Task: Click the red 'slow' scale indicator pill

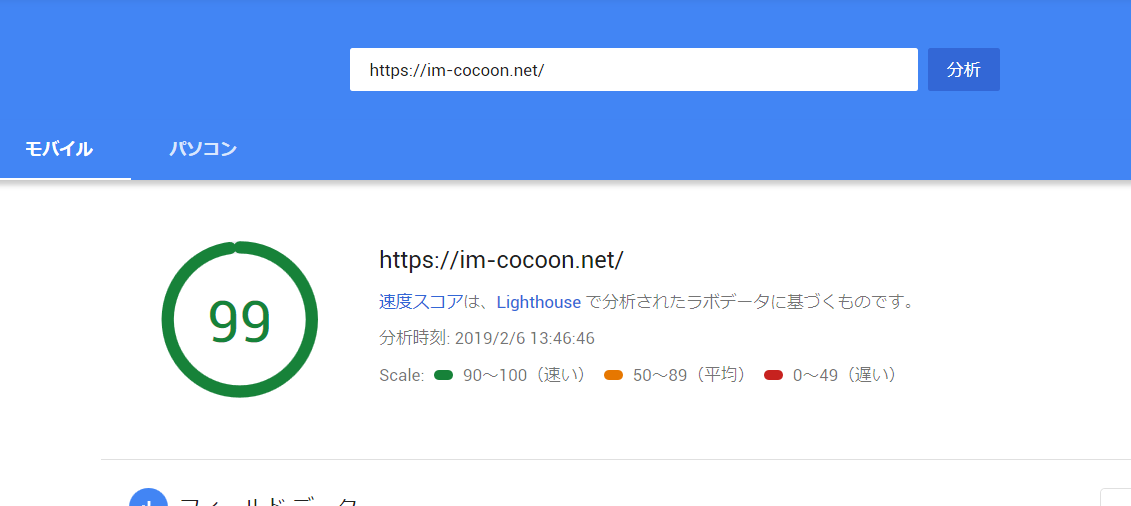Action: pyautogui.click(x=773, y=375)
